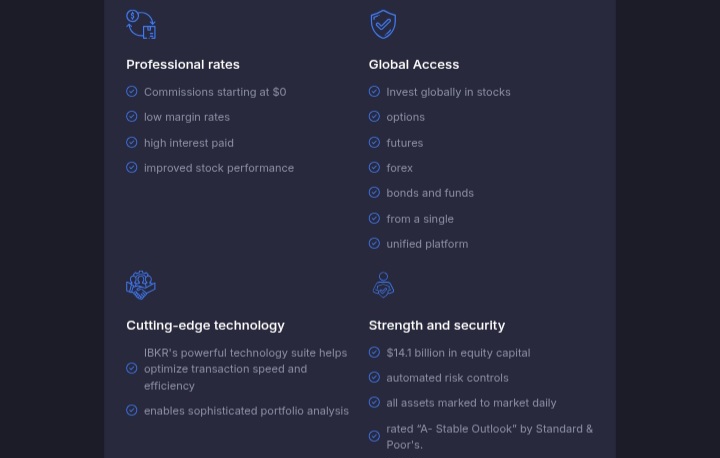Click the Global Access heading
This screenshot has height=458, width=720.
pos(414,64)
